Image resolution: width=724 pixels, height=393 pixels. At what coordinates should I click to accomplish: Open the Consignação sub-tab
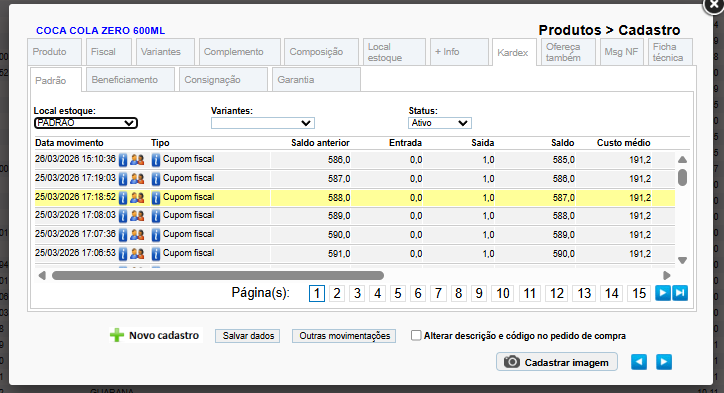point(223,79)
